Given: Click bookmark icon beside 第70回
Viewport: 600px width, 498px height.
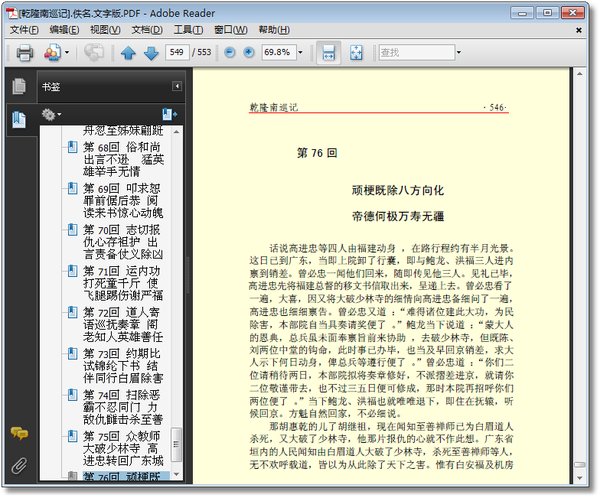Looking at the screenshot, I should point(72,230).
